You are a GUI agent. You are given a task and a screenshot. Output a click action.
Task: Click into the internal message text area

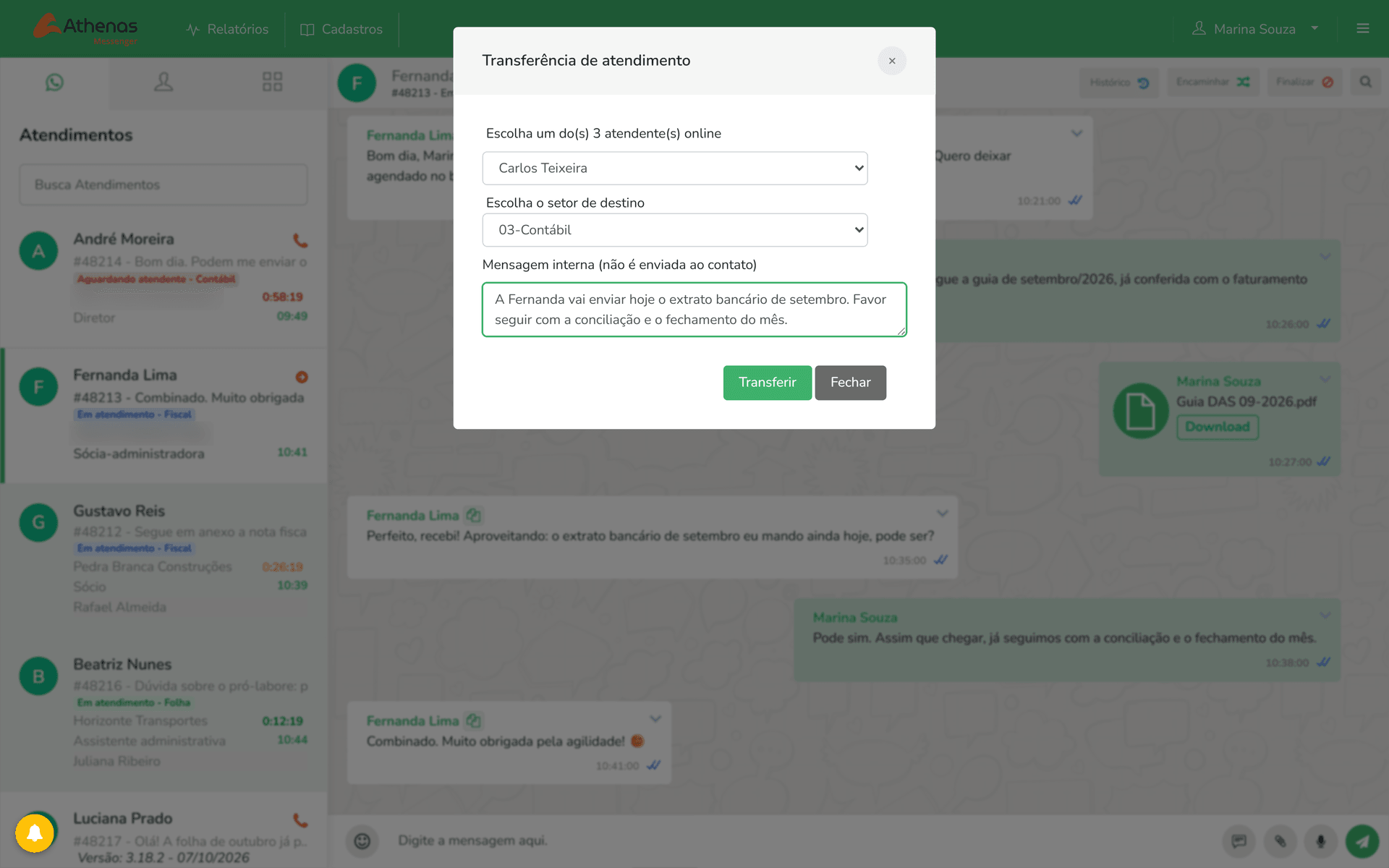[694, 310]
